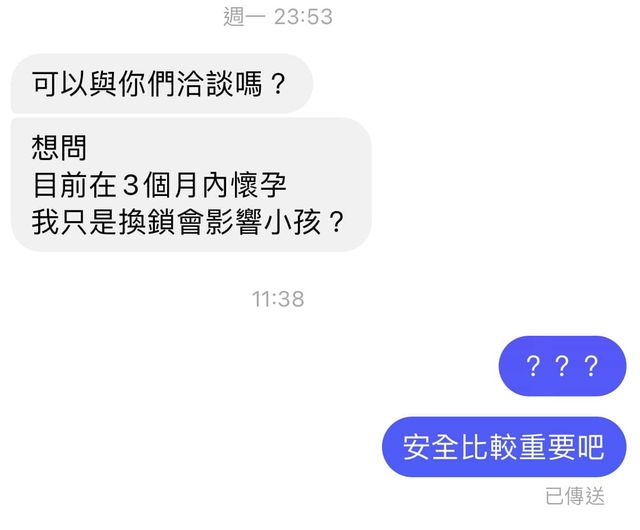
Task: Tap the 想問 line in the received message
Action: click(x=59, y=148)
